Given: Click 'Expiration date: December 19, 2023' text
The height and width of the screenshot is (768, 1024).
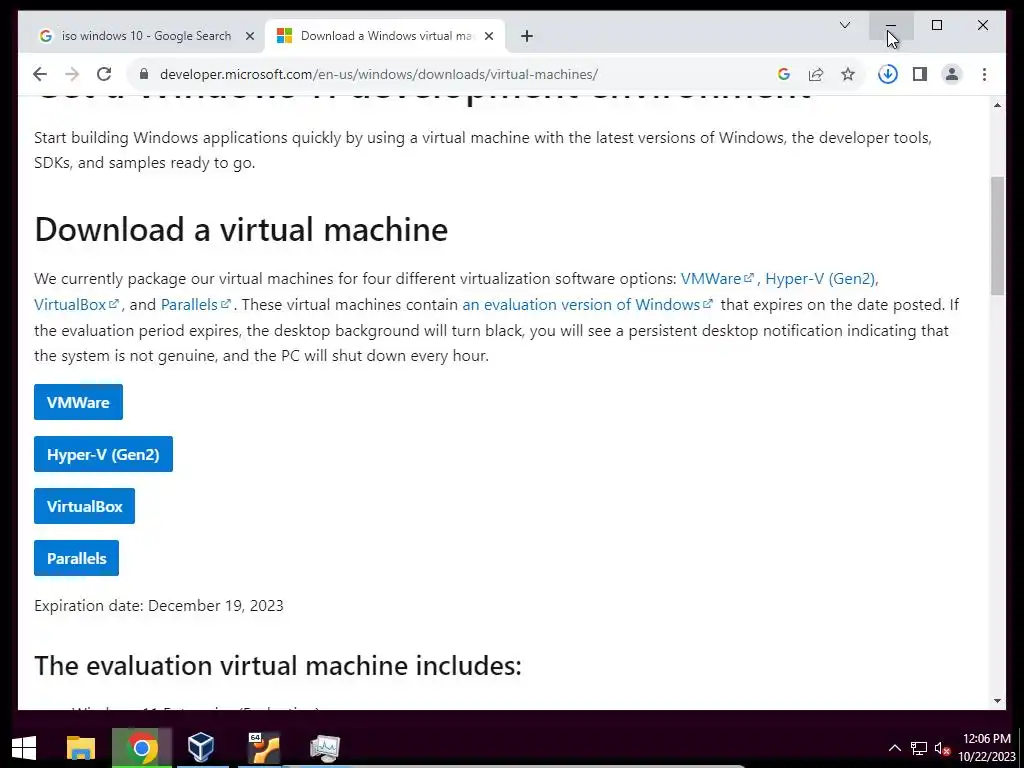Looking at the screenshot, I should [x=159, y=606].
